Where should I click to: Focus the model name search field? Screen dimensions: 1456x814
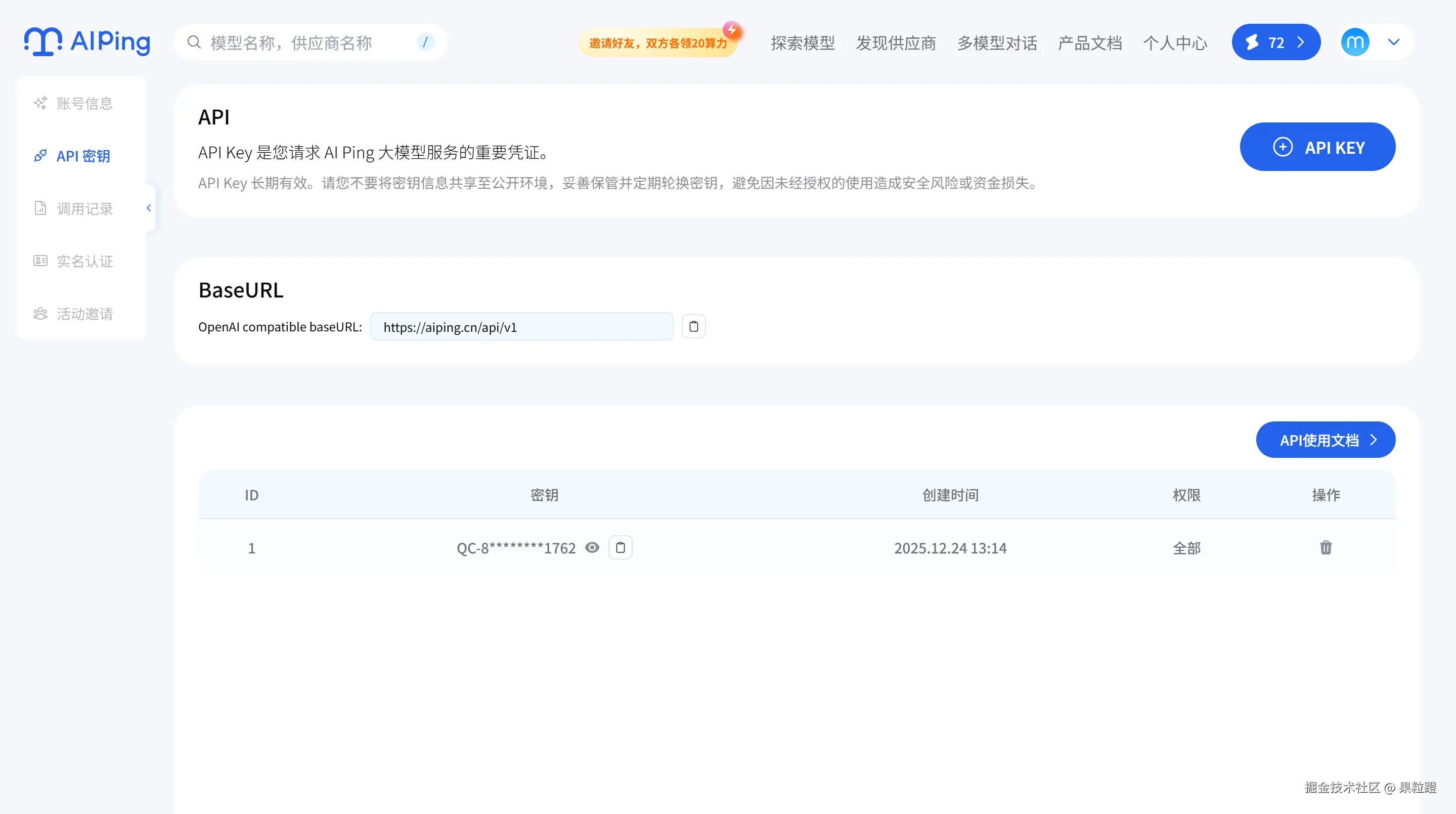coord(305,43)
